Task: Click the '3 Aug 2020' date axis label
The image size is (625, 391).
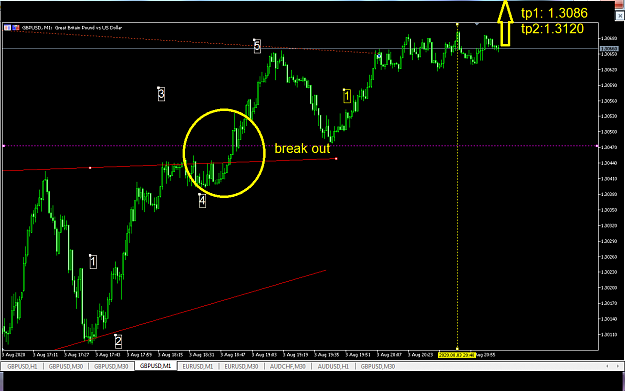Action: tap(14, 355)
